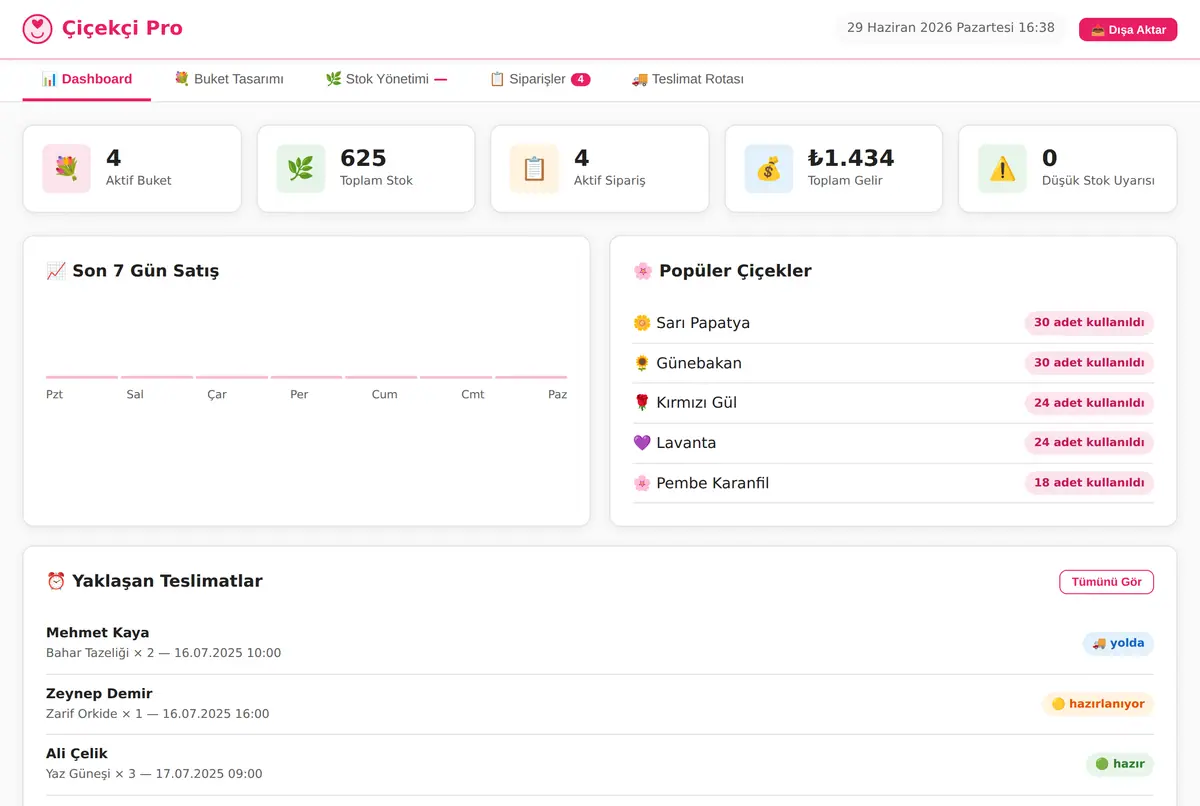Image resolution: width=1200 pixels, height=806 pixels.
Task: Click the Pzt bar in the sales chart
Action: click(x=82, y=377)
